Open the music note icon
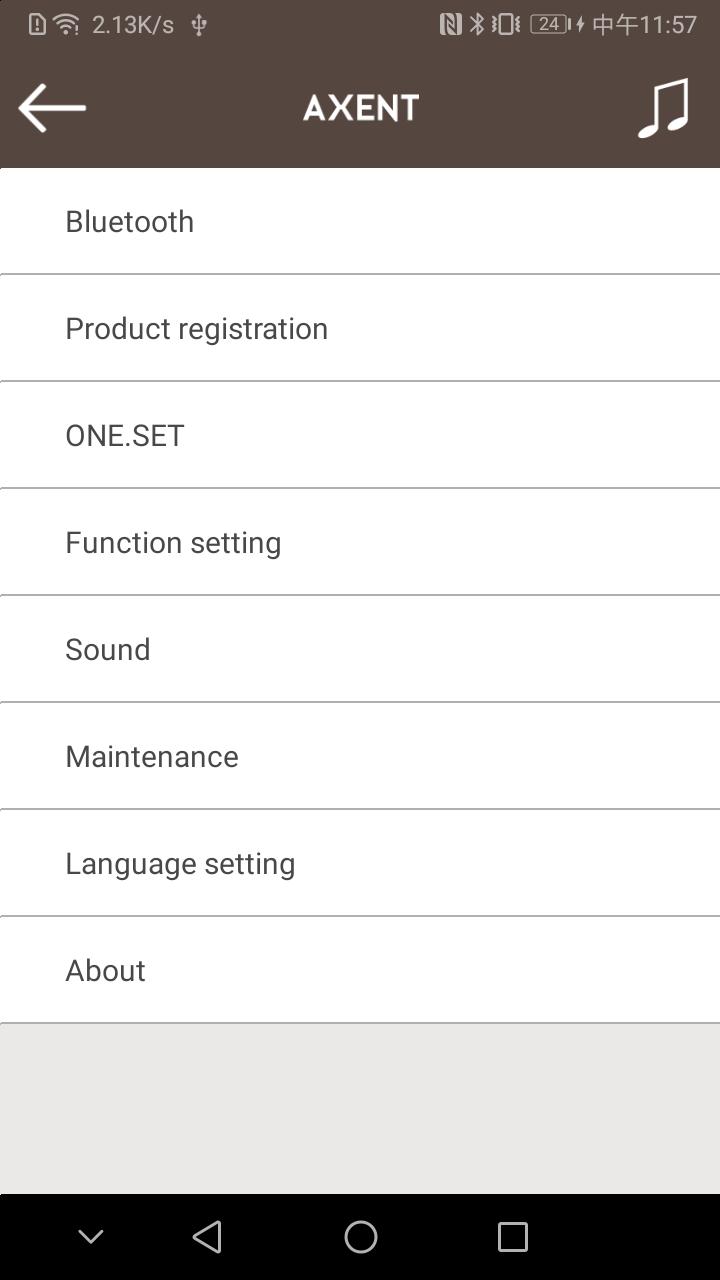This screenshot has width=720, height=1280. pyautogui.click(x=664, y=108)
